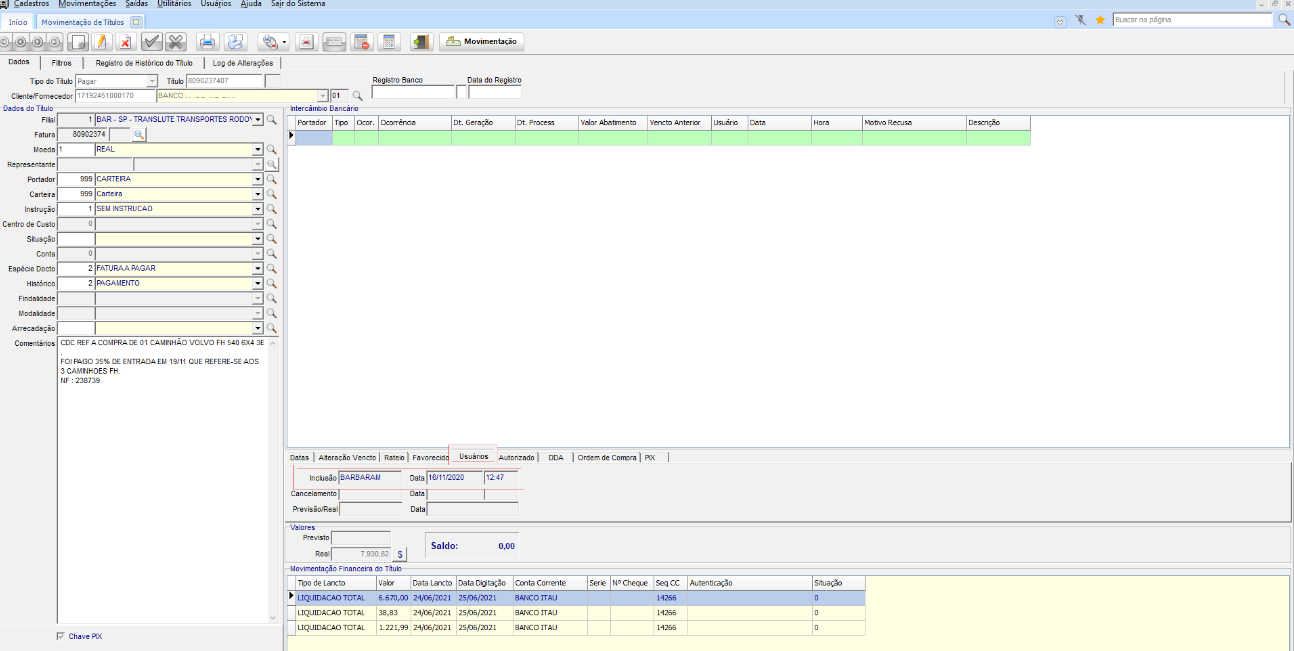Open the Histórico dropdown arrow
Image resolution: width=1294 pixels, height=651 pixels.
[x=258, y=284]
